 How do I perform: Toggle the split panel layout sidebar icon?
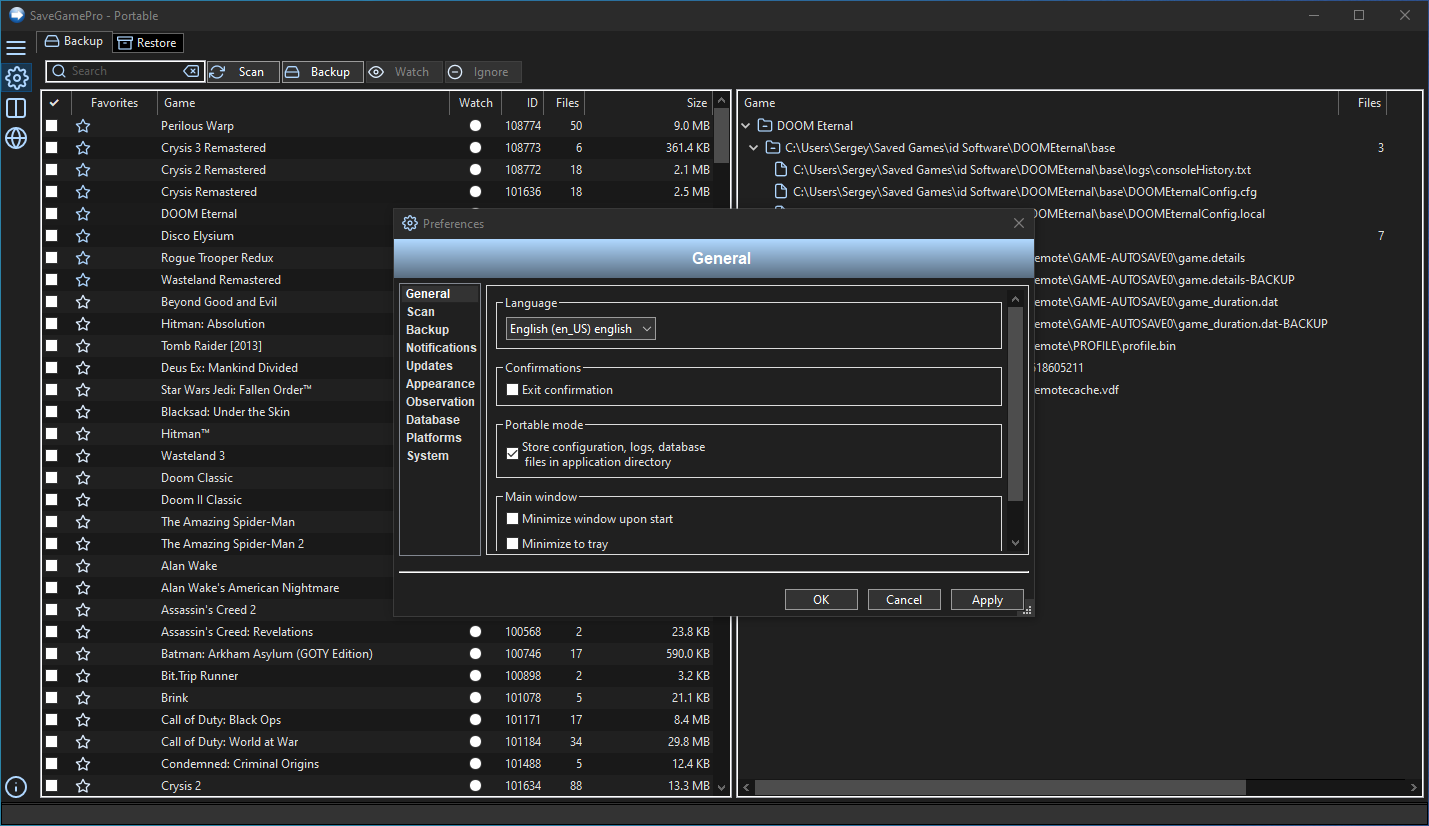coord(16,108)
